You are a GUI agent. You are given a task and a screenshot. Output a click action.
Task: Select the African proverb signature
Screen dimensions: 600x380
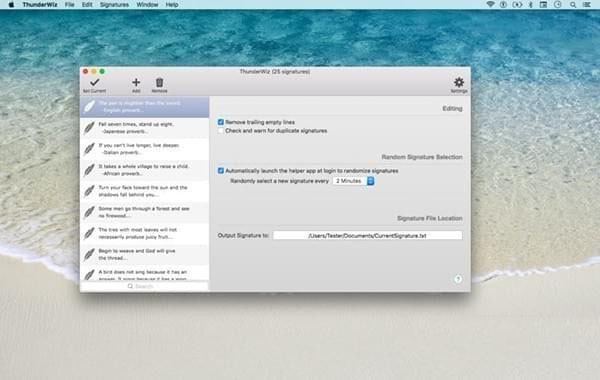(x=145, y=170)
